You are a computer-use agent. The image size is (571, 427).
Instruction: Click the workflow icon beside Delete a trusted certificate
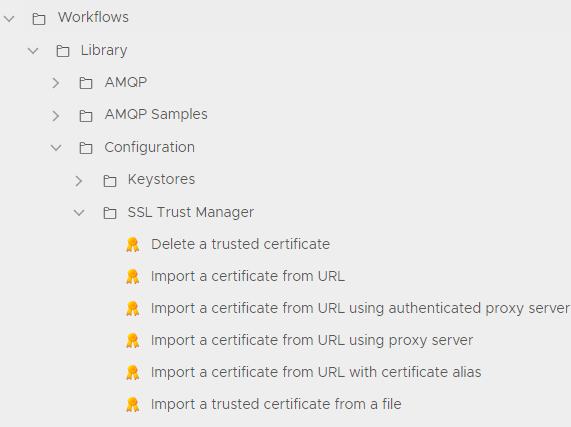pos(132,245)
